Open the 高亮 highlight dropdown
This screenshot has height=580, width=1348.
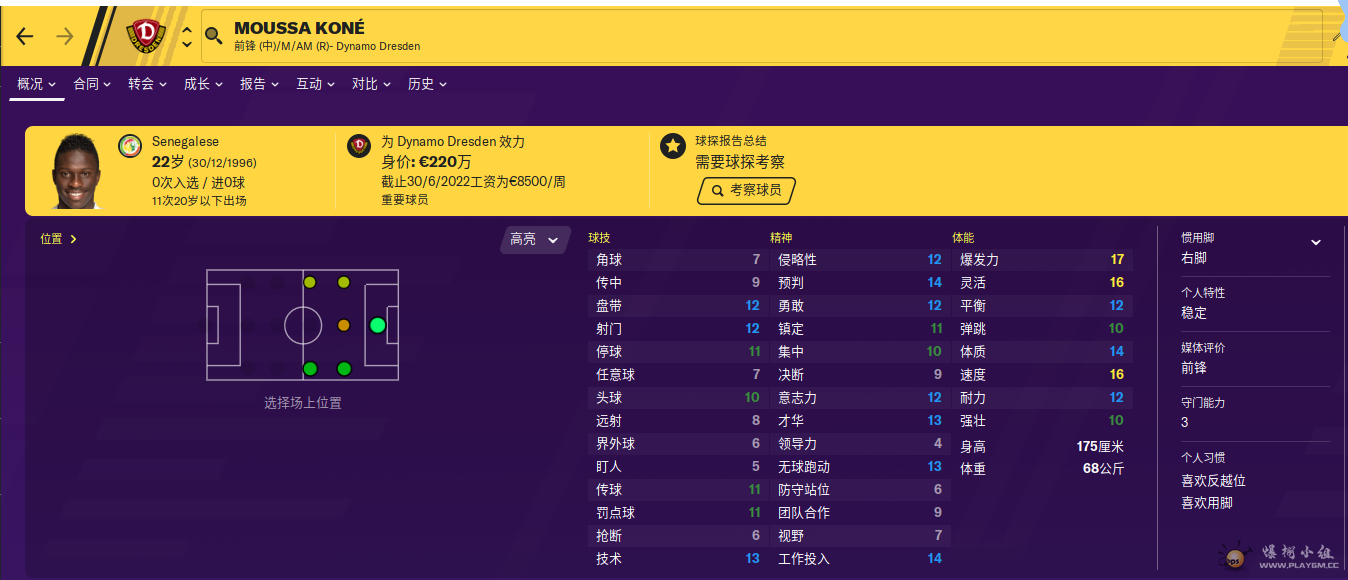[535, 240]
